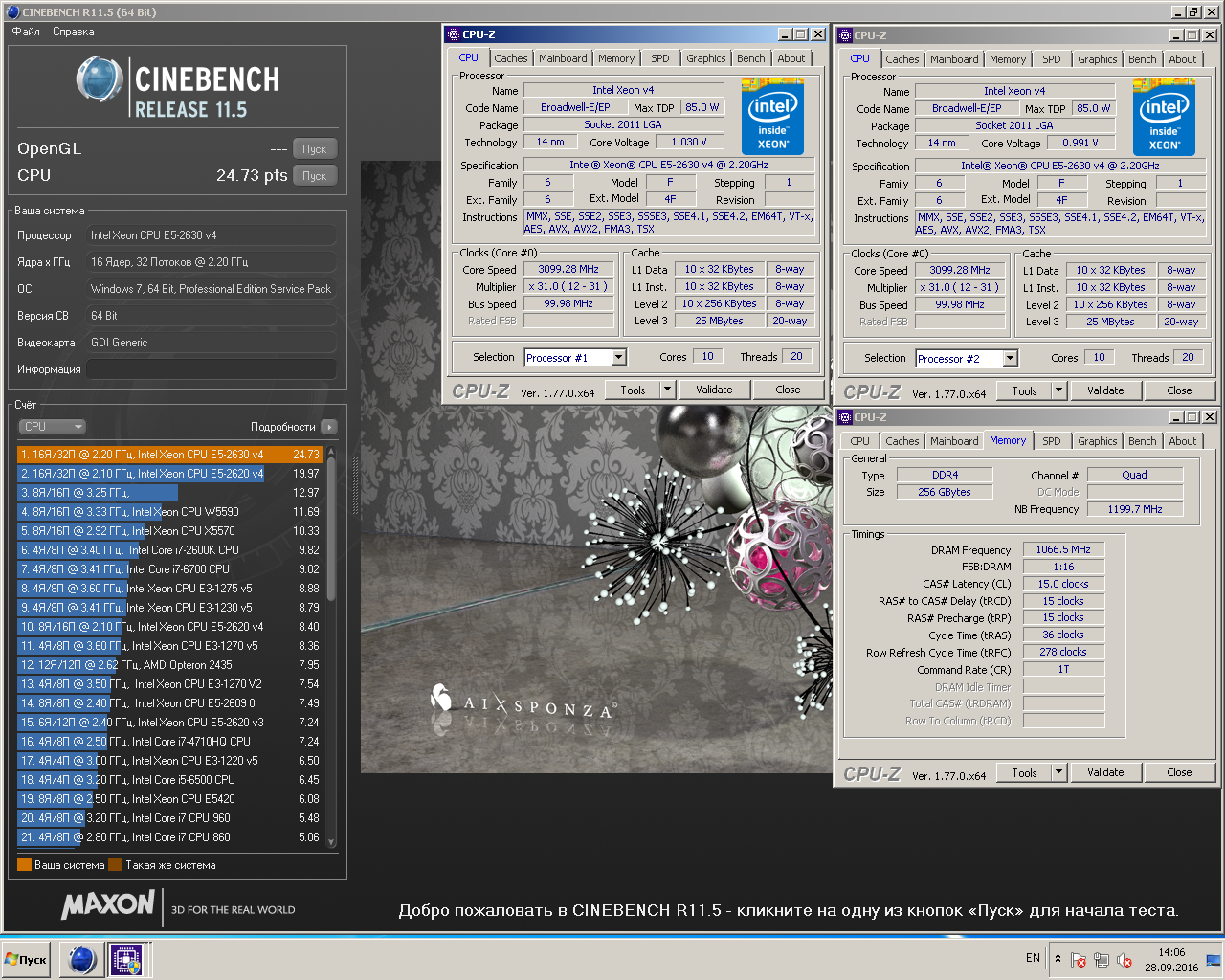Click Intel Xeon logo in second CPU-Z window

pyautogui.click(x=1164, y=120)
